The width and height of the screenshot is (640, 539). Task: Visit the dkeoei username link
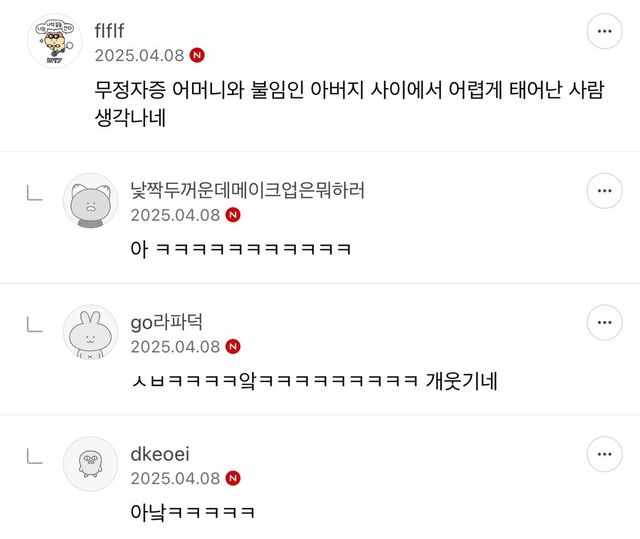coord(161,453)
